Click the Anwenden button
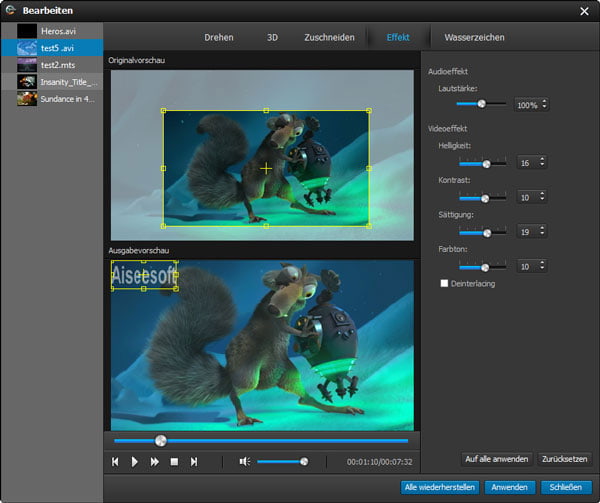 click(x=509, y=487)
